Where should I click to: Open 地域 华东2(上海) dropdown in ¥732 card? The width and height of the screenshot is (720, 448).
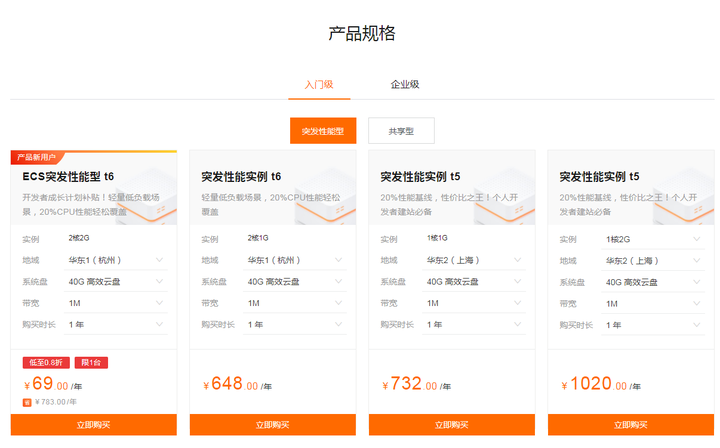click(x=474, y=260)
